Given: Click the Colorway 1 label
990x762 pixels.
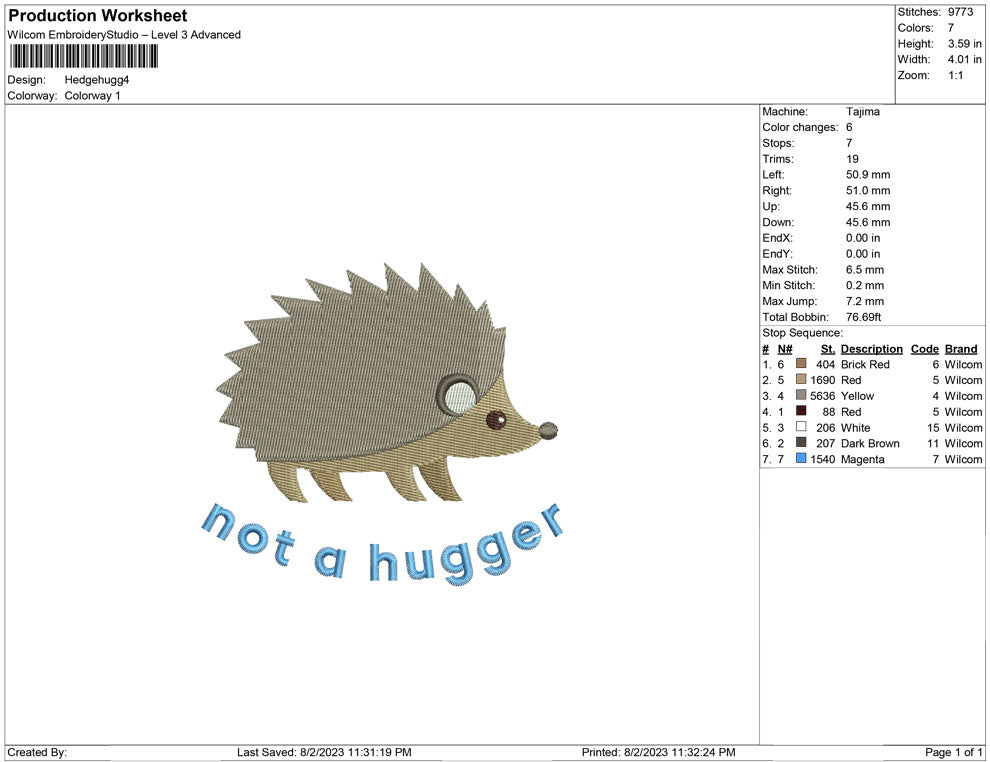Looking at the screenshot, I should pos(92,96).
